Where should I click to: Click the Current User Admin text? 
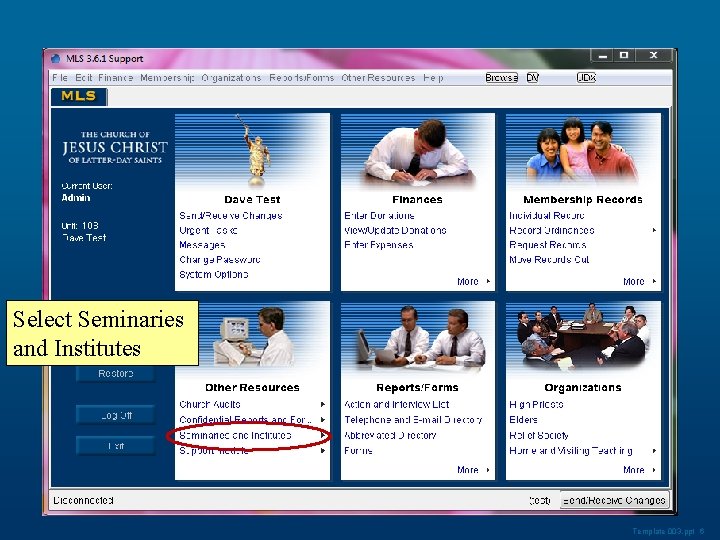point(76,197)
